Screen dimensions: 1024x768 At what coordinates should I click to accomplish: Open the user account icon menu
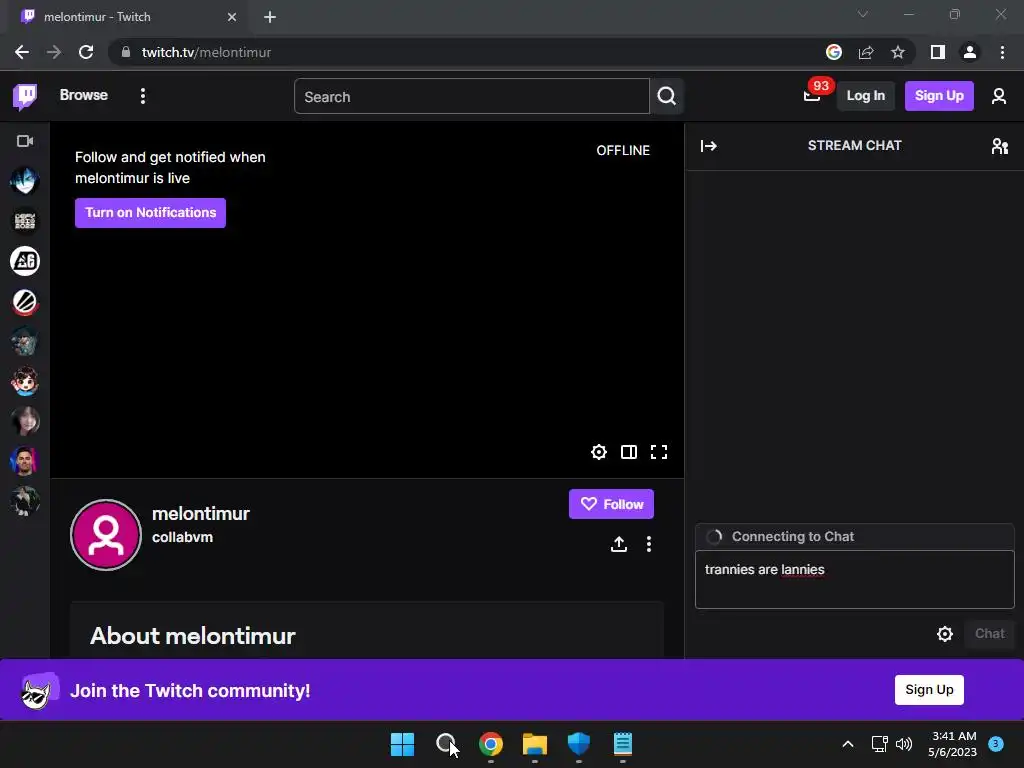click(998, 96)
